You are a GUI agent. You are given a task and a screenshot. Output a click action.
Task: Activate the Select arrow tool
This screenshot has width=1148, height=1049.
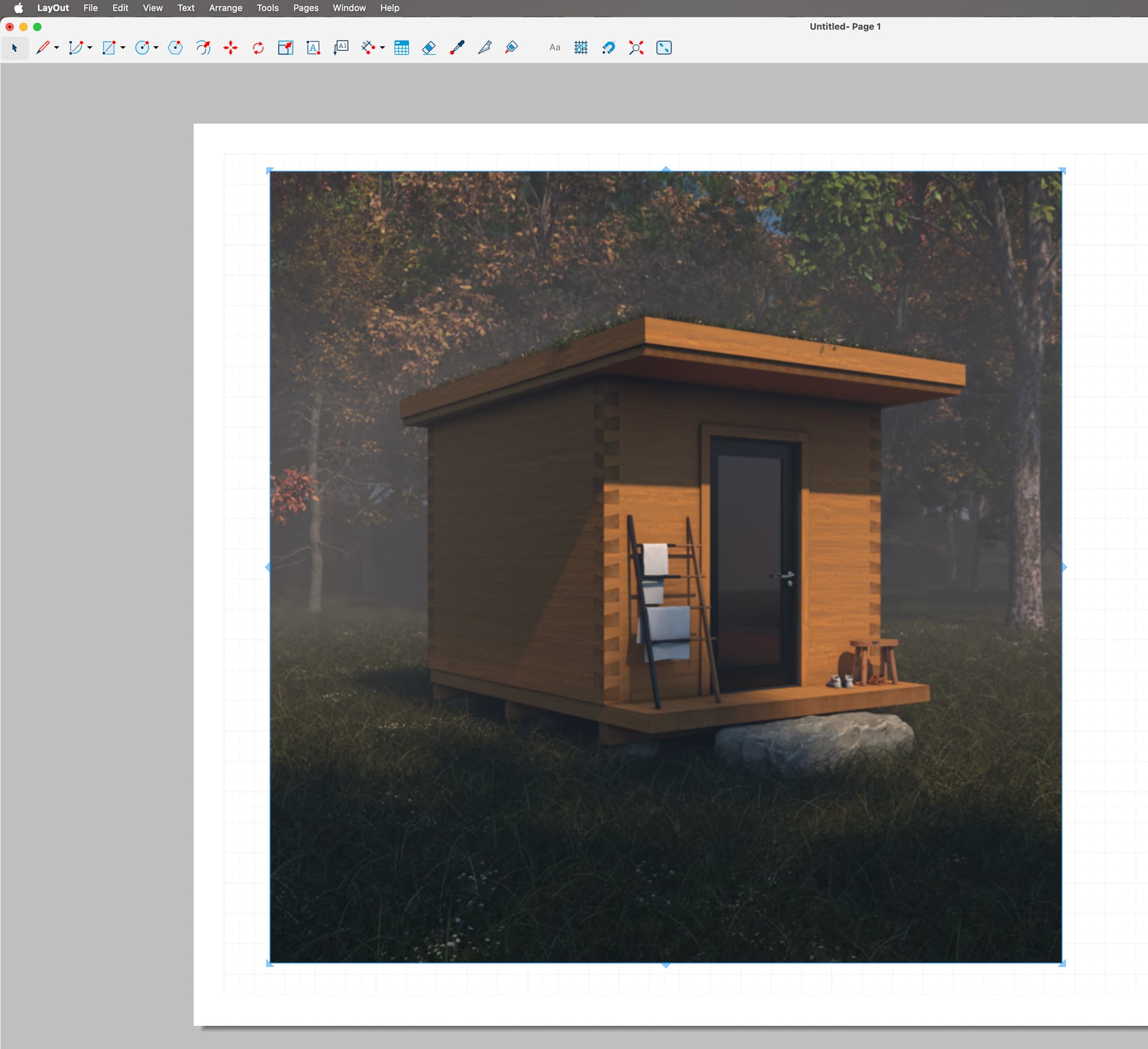(x=15, y=47)
